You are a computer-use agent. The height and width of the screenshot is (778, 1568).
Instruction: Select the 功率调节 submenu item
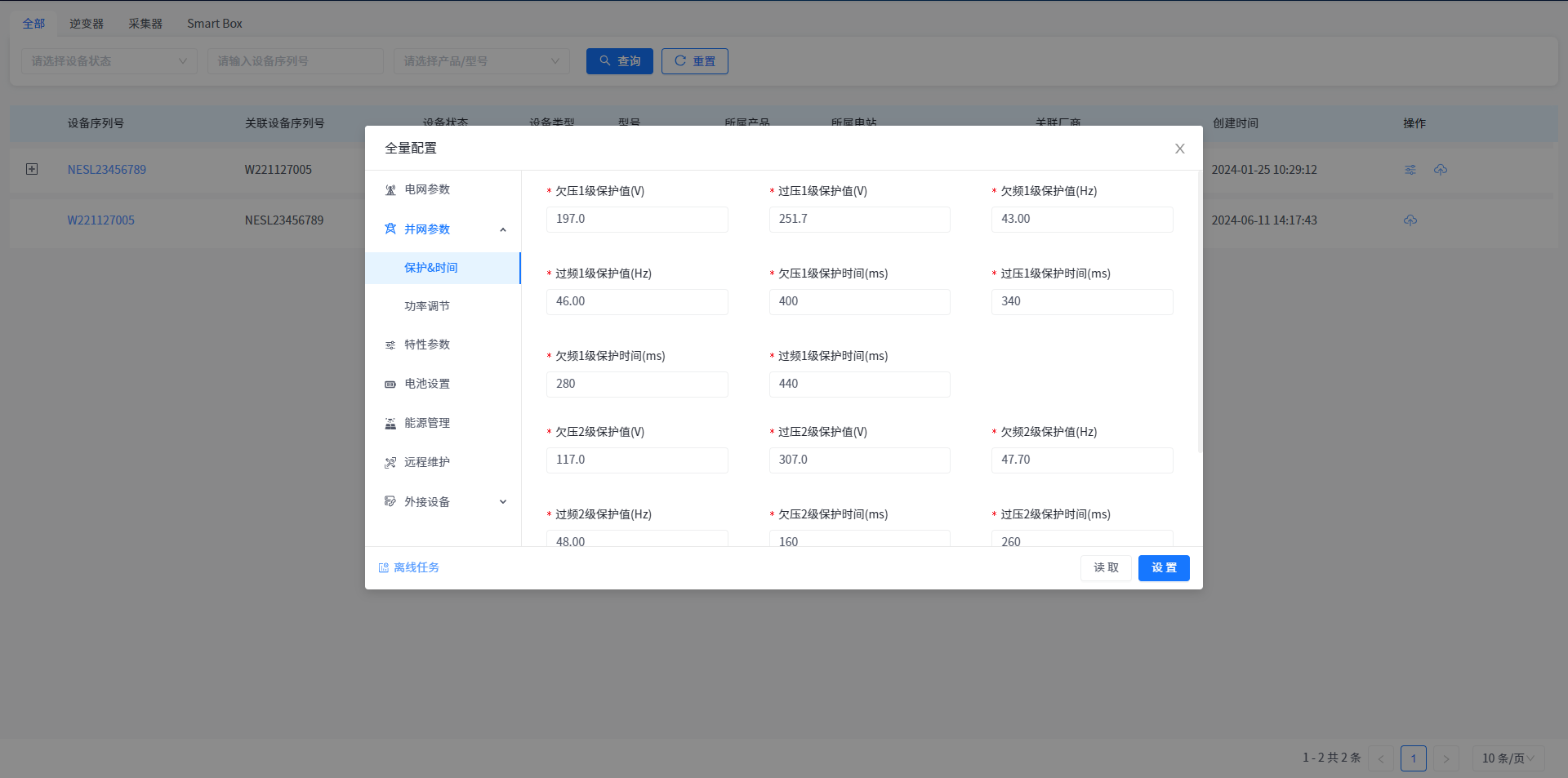[427, 306]
